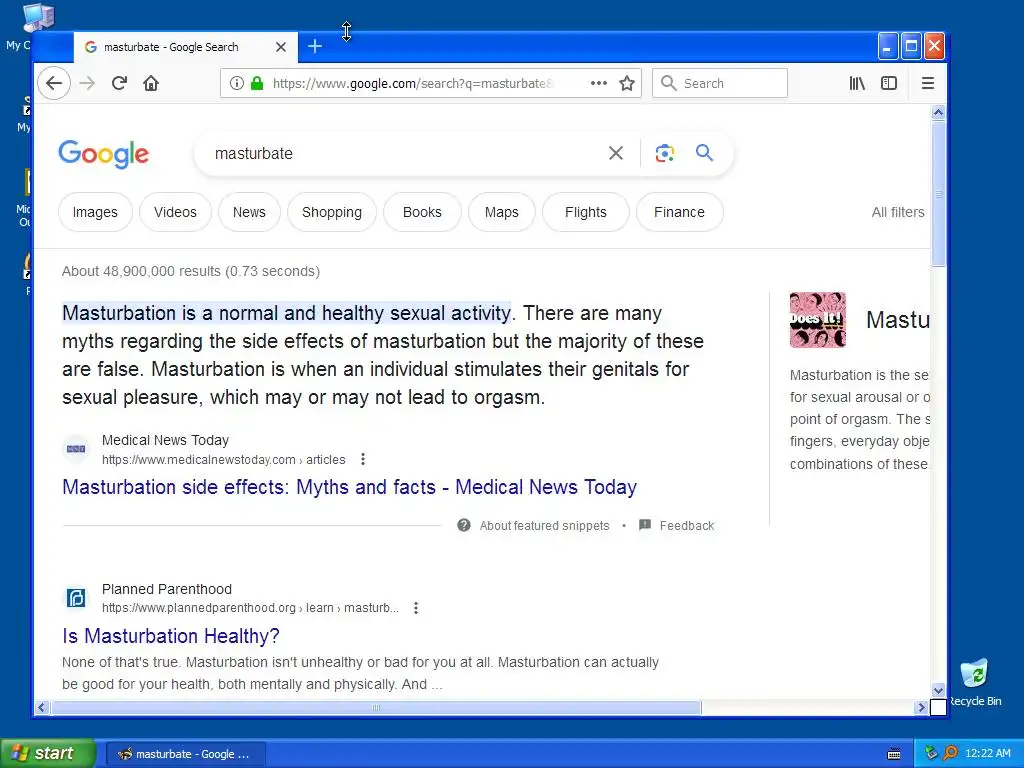Open the Windows start menu
The height and width of the screenshot is (768, 1024).
tap(48, 753)
